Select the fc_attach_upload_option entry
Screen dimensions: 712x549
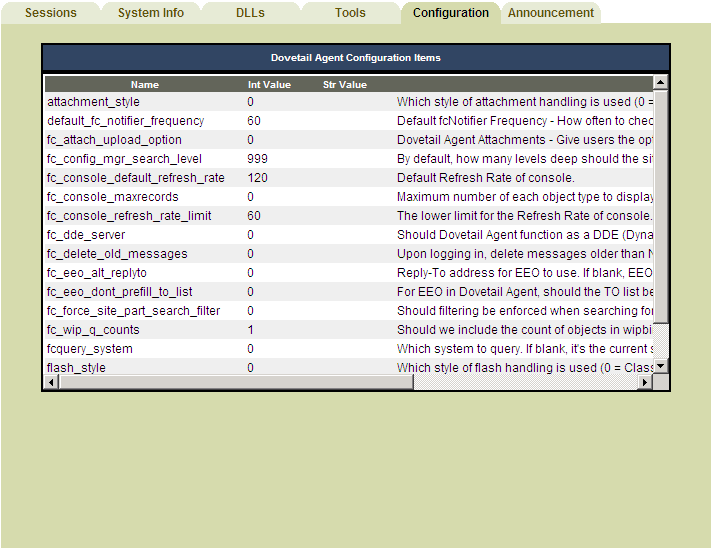coord(114,140)
